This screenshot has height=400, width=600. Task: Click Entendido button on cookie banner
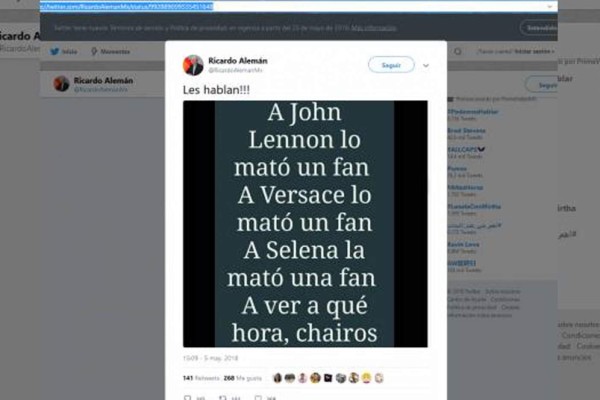540,28
